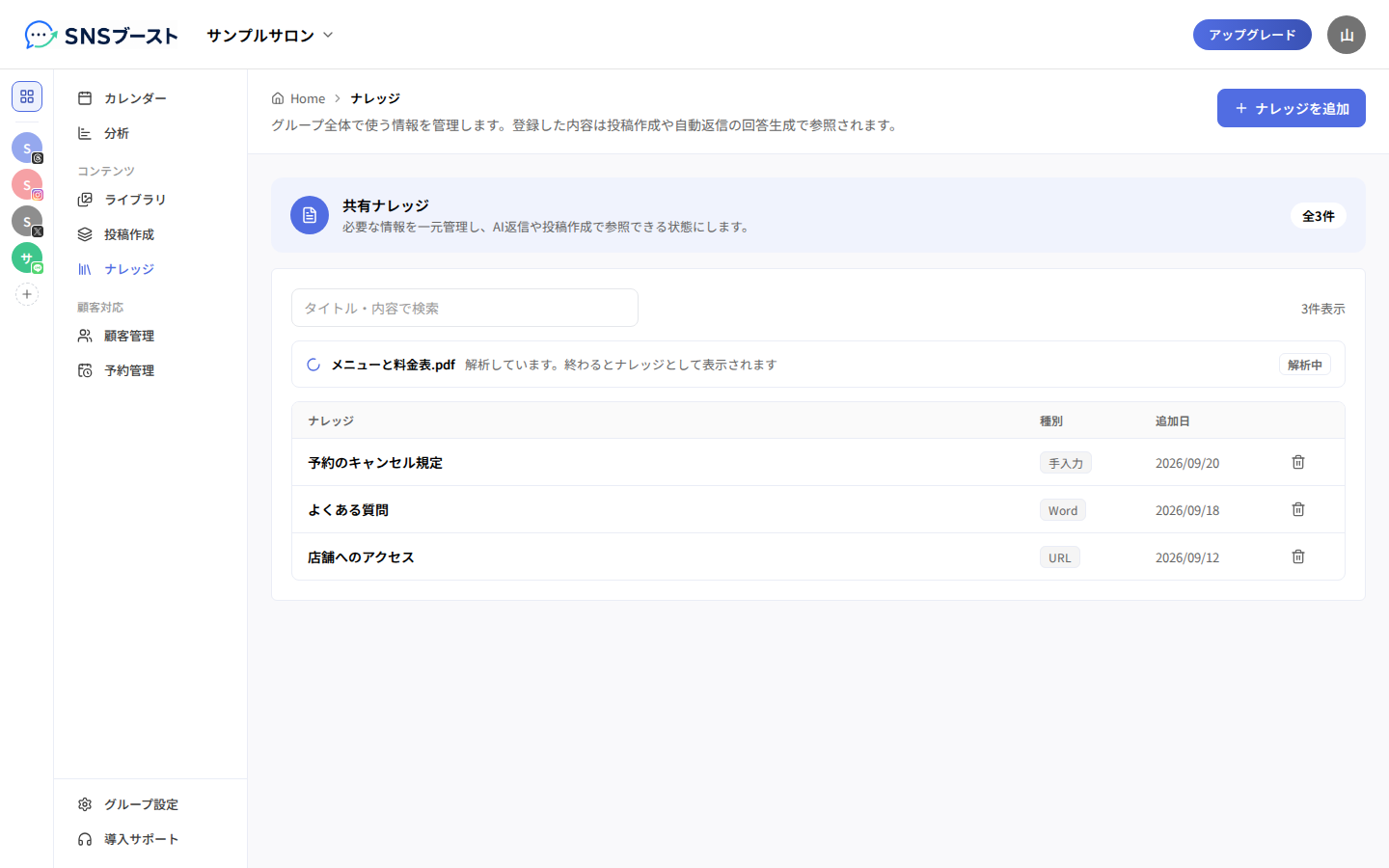The height and width of the screenshot is (868, 1389).
Task: Open the group overview grid icon
Action: point(27,96)
